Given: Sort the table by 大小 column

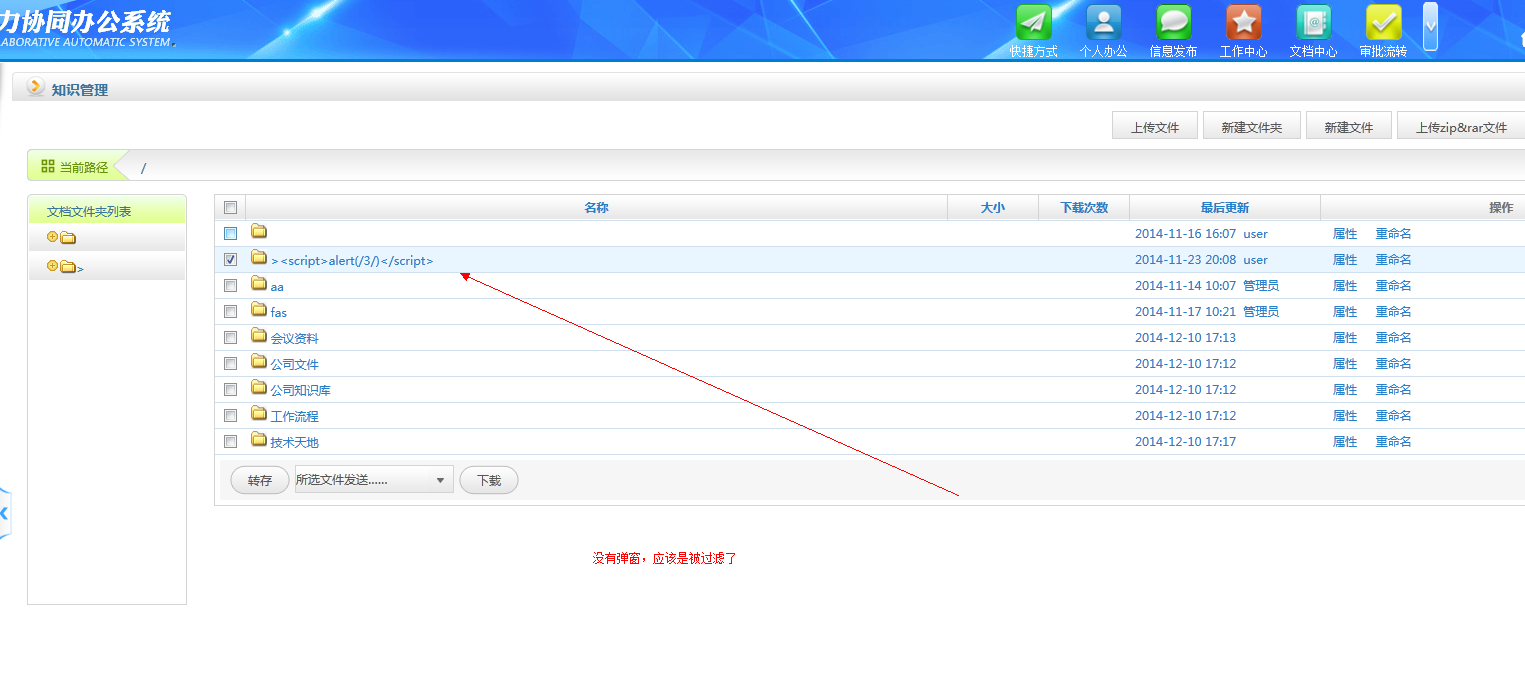Looking at the screenshot, I should pyautogui.click(x=993, y=207).
